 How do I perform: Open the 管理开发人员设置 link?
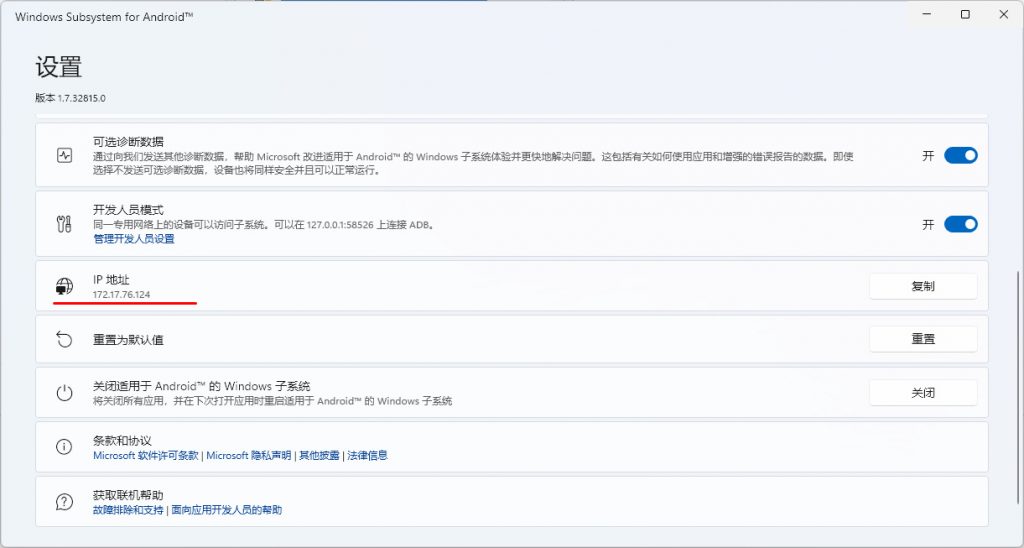[x=133, y=239]
